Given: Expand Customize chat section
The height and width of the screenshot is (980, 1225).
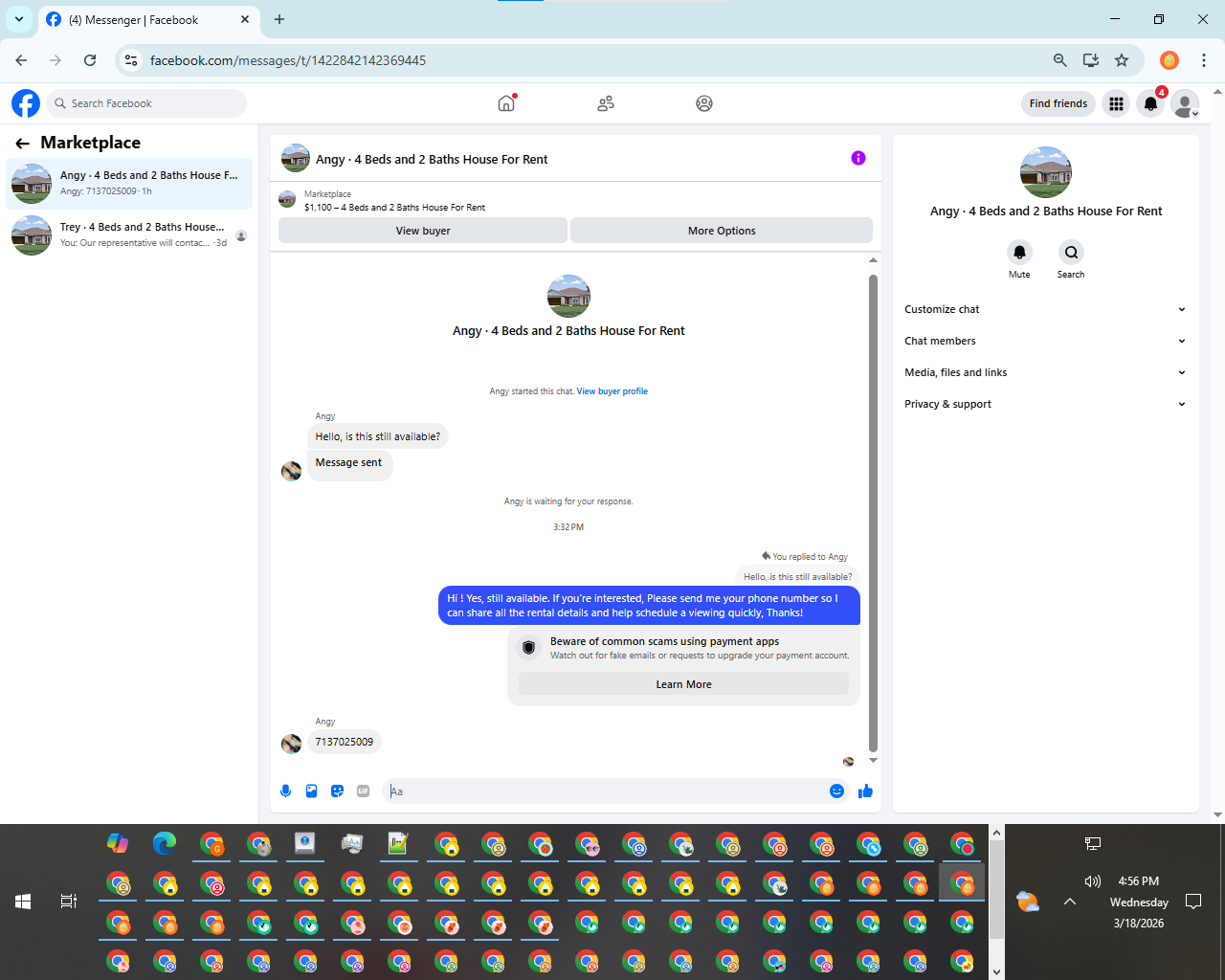Looking at the screenshot, I should pyautogui.click(x=1045, y=309).
